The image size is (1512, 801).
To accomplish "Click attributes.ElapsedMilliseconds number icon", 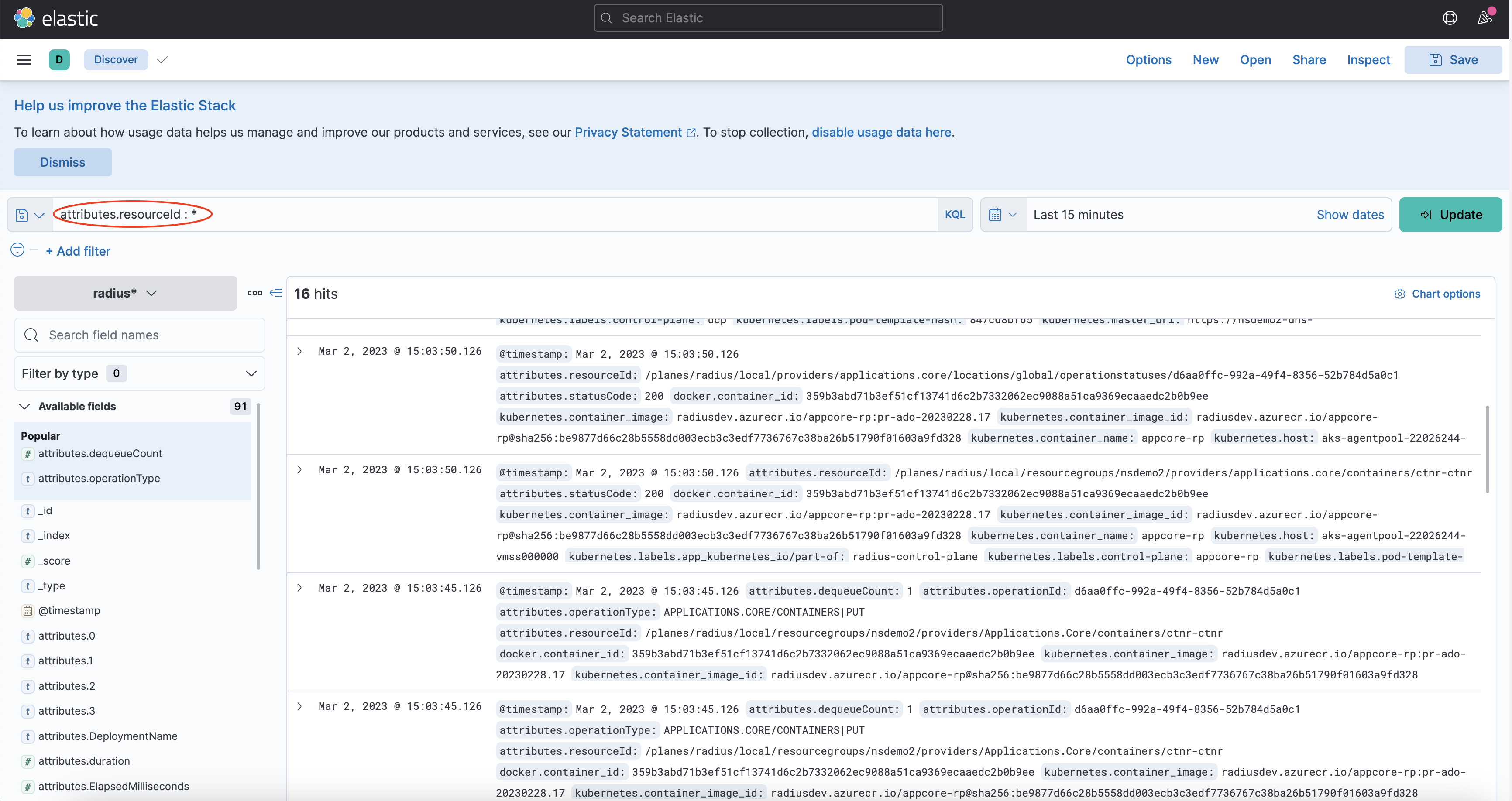I will [27, 787].
